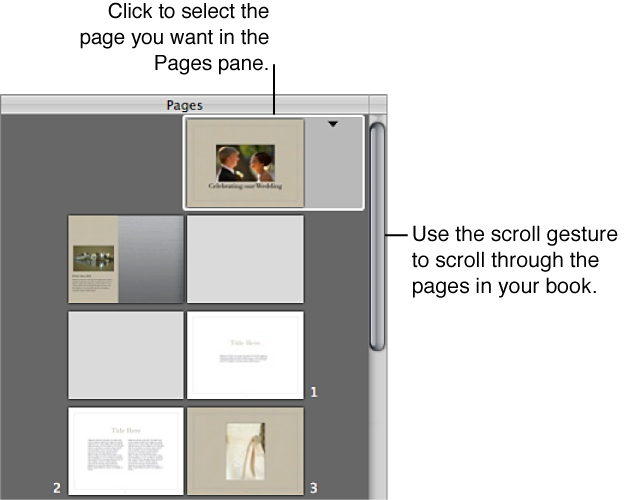Select the blank gray page left of page 1
This screenshot has width=628, height=500.
click(x=126, y=355)
